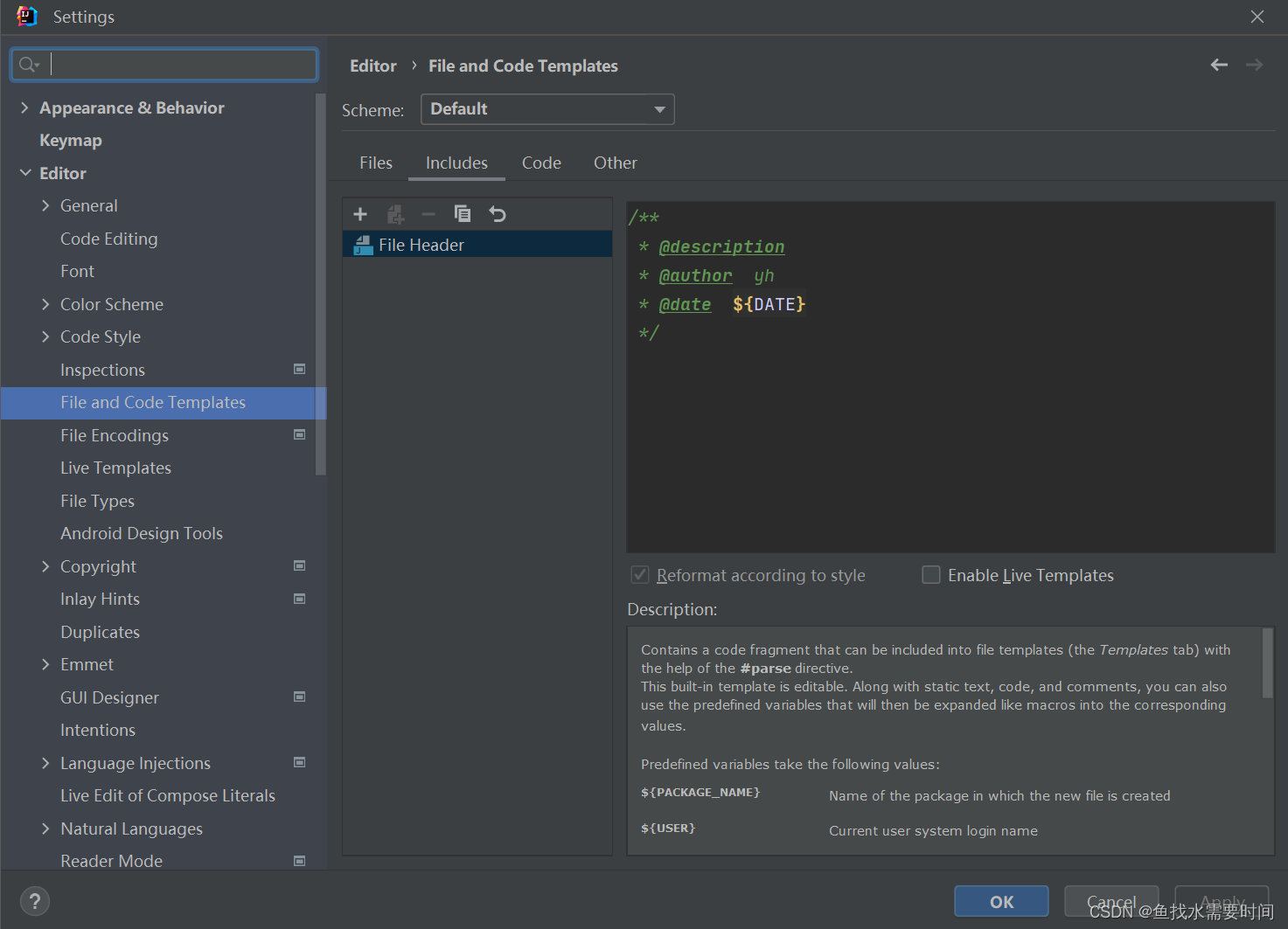Click the Cancel button
Viewport: 1288px width, 929px height.
(x=1111, y=901)
